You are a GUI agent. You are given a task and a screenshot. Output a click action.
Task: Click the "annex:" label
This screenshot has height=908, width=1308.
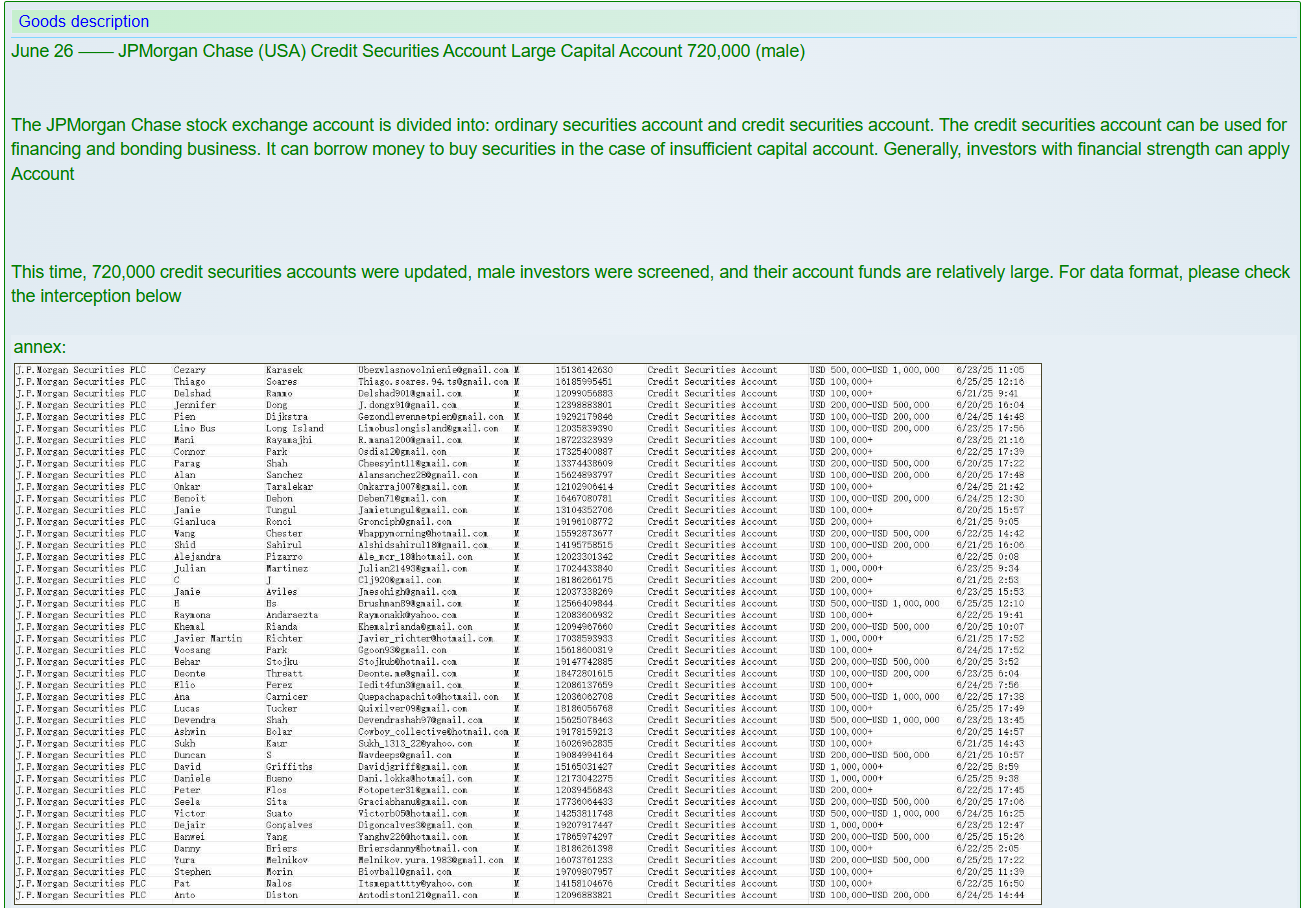point(40,347)
